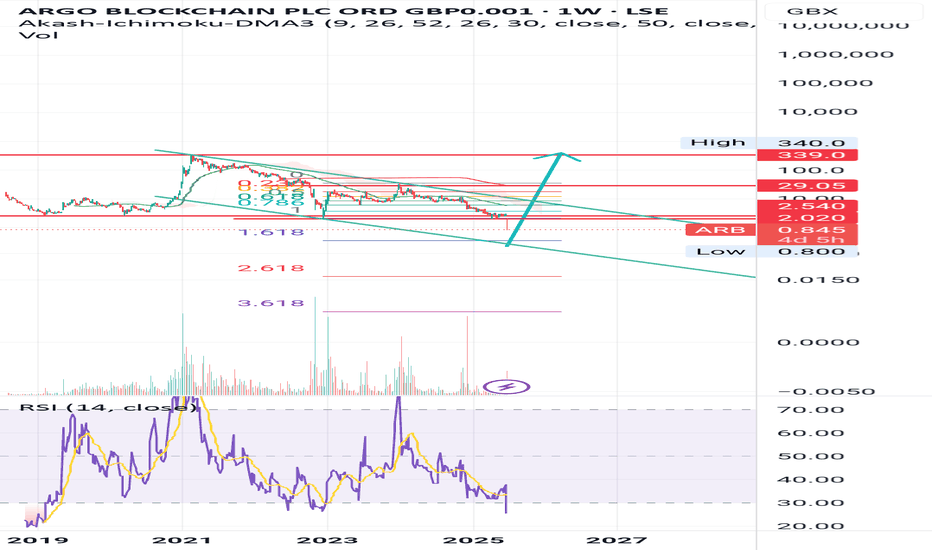The width and height of the screenshot is (932, 550).
Task: Click the Vol indicator label
Action: [x=39, y=35]
